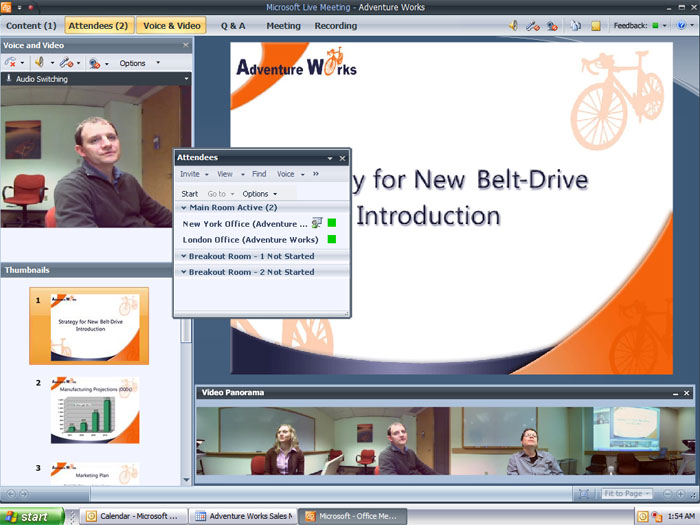700x525 pixels.
Task: Open the Voice menu in the Attendees panel
Action: pos(285,174)
